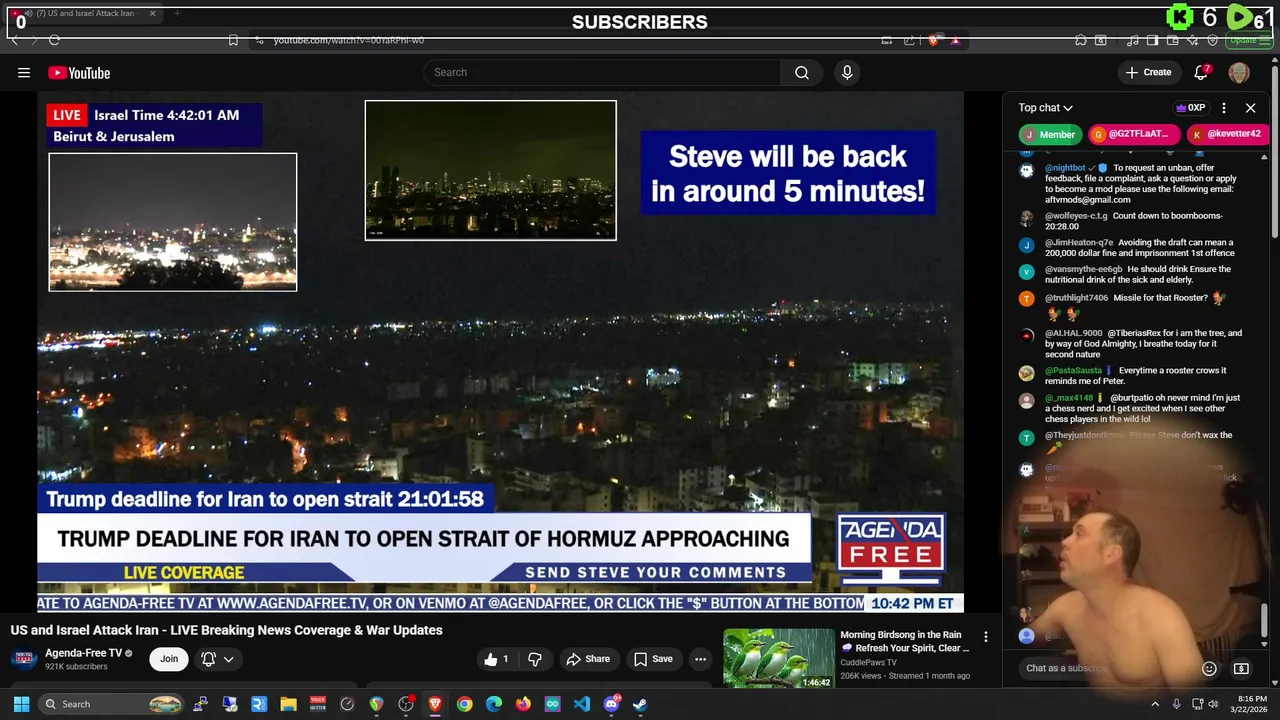Click the @JimHeaton-q7e chat username

point(1079,242)
